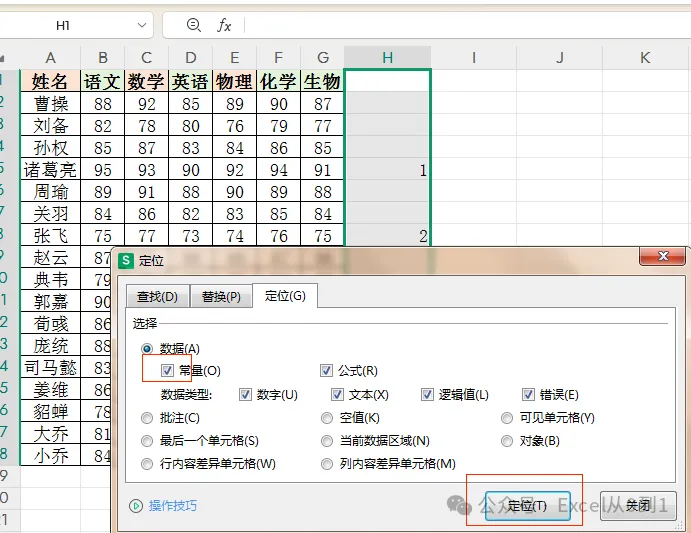This screenshot has height=533, width=691.
Task: Select column B header
Action: point(103,58)
